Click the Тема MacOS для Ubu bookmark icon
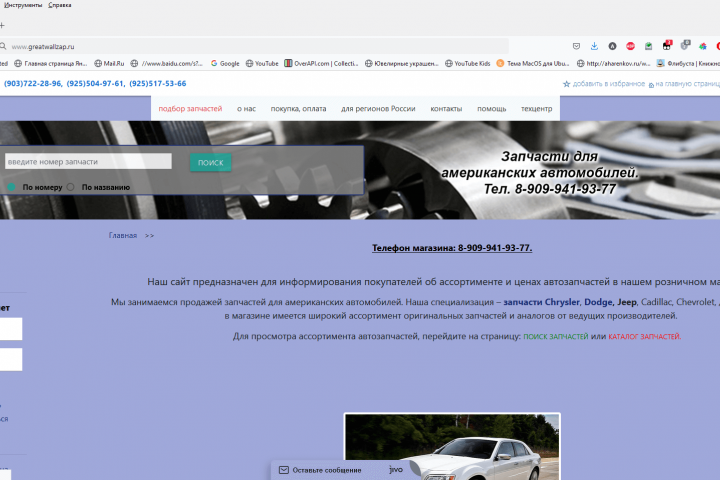 pos(501,63)
